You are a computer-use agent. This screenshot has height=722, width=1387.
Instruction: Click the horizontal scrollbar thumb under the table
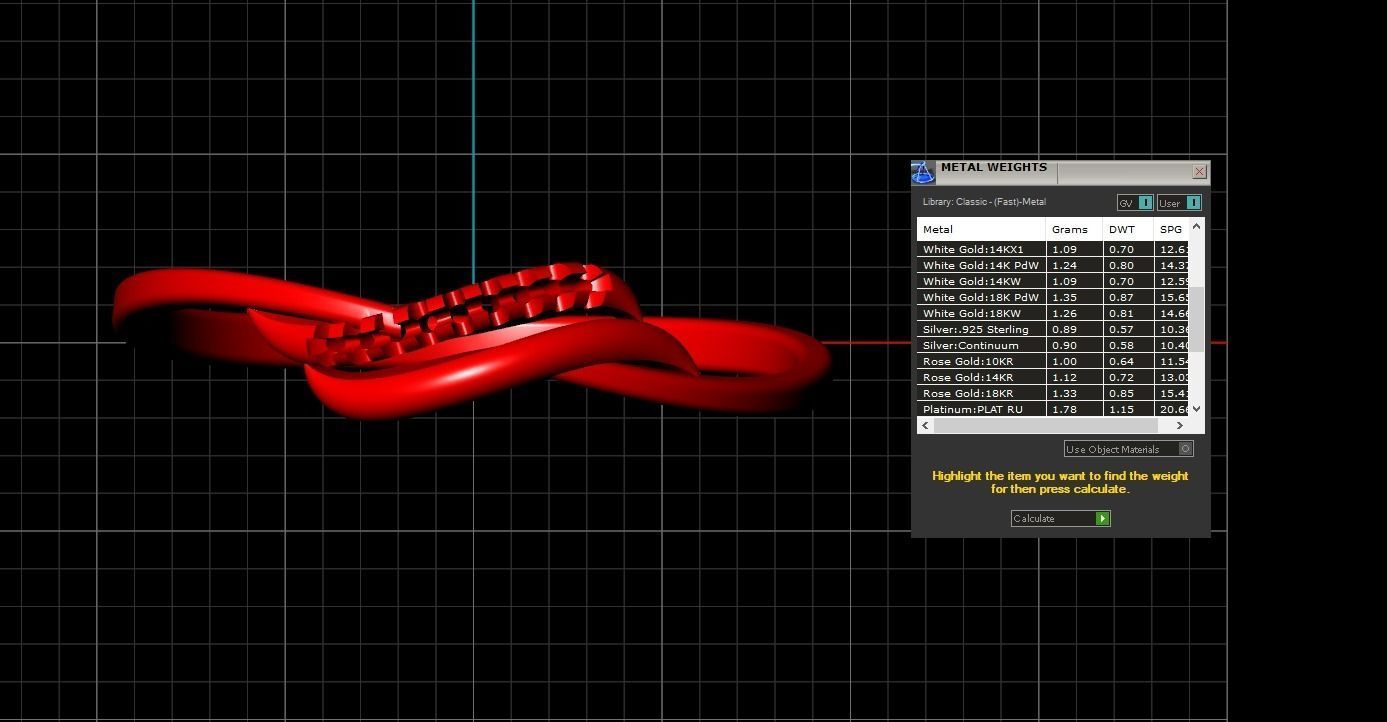tap(1045, 425)
